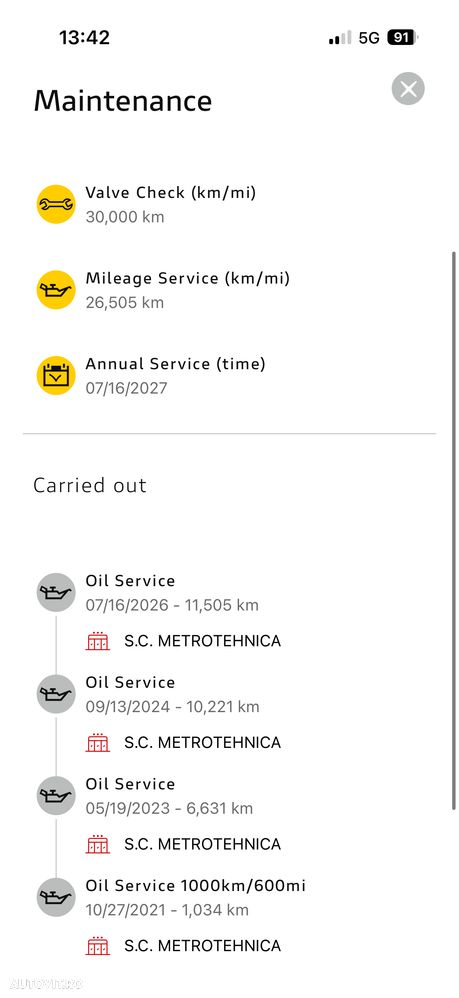Viewport: 459px width, 998px height.
Task: Tap the red dealer building icon under 6,631 km
Action: [97, 845]
